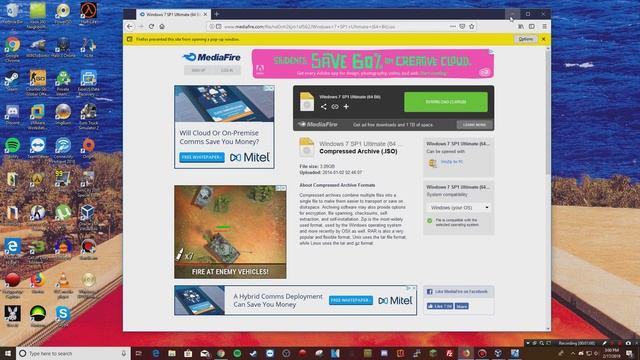This screenshot has width=640, height=360.
Task: Open Google Chrome from the desktop
Action: (12, 47)
